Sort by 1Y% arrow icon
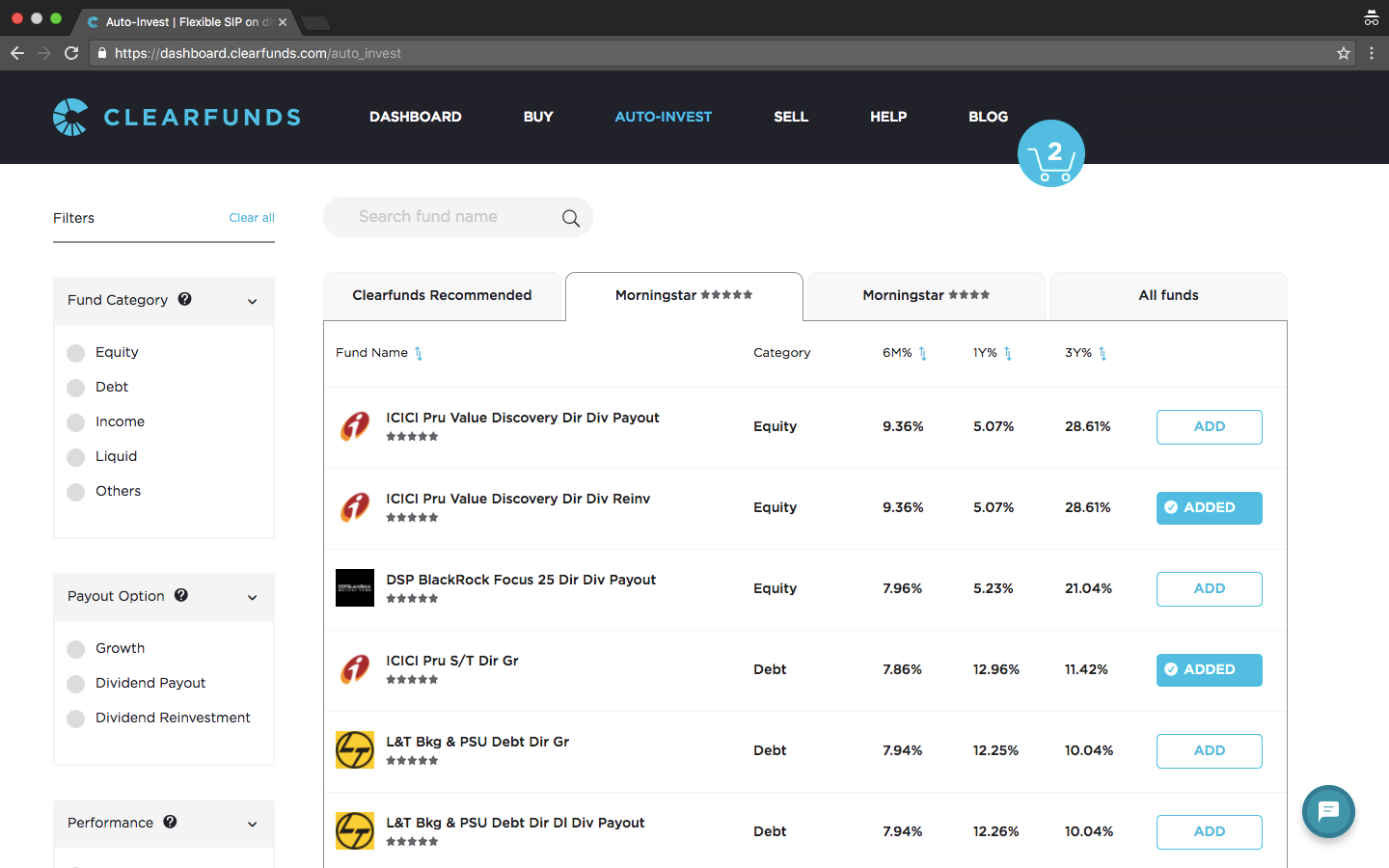This screenshot has height=868, width=1389. 1008,353
